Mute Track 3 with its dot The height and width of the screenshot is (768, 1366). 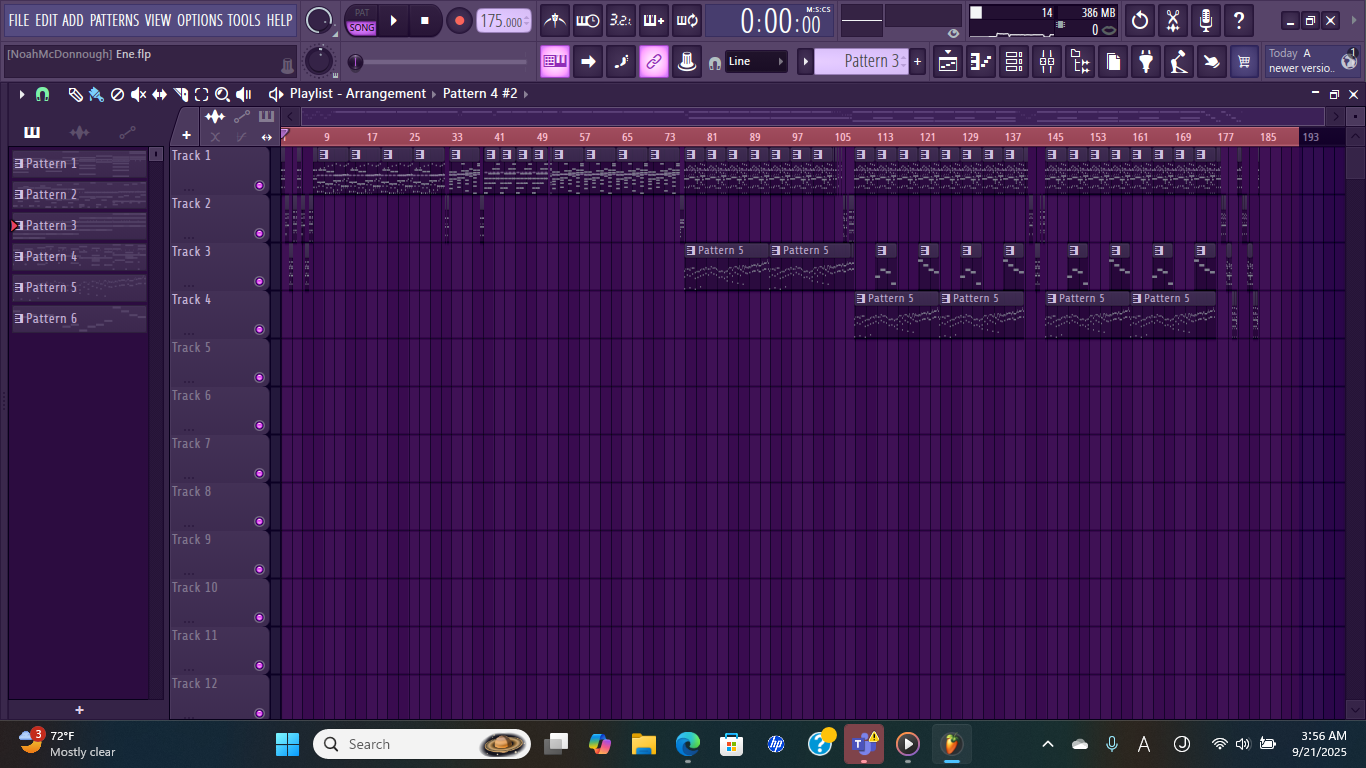tap(259, 281)
